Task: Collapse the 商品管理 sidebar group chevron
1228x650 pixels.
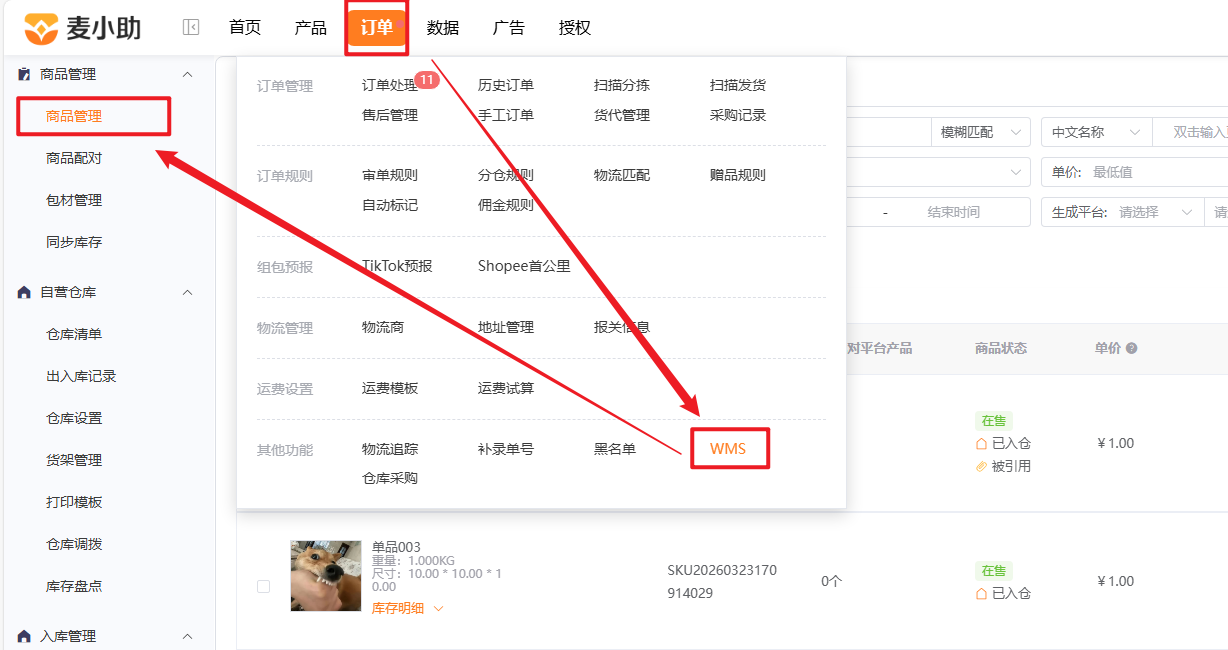Action: [x=187, y=74]
